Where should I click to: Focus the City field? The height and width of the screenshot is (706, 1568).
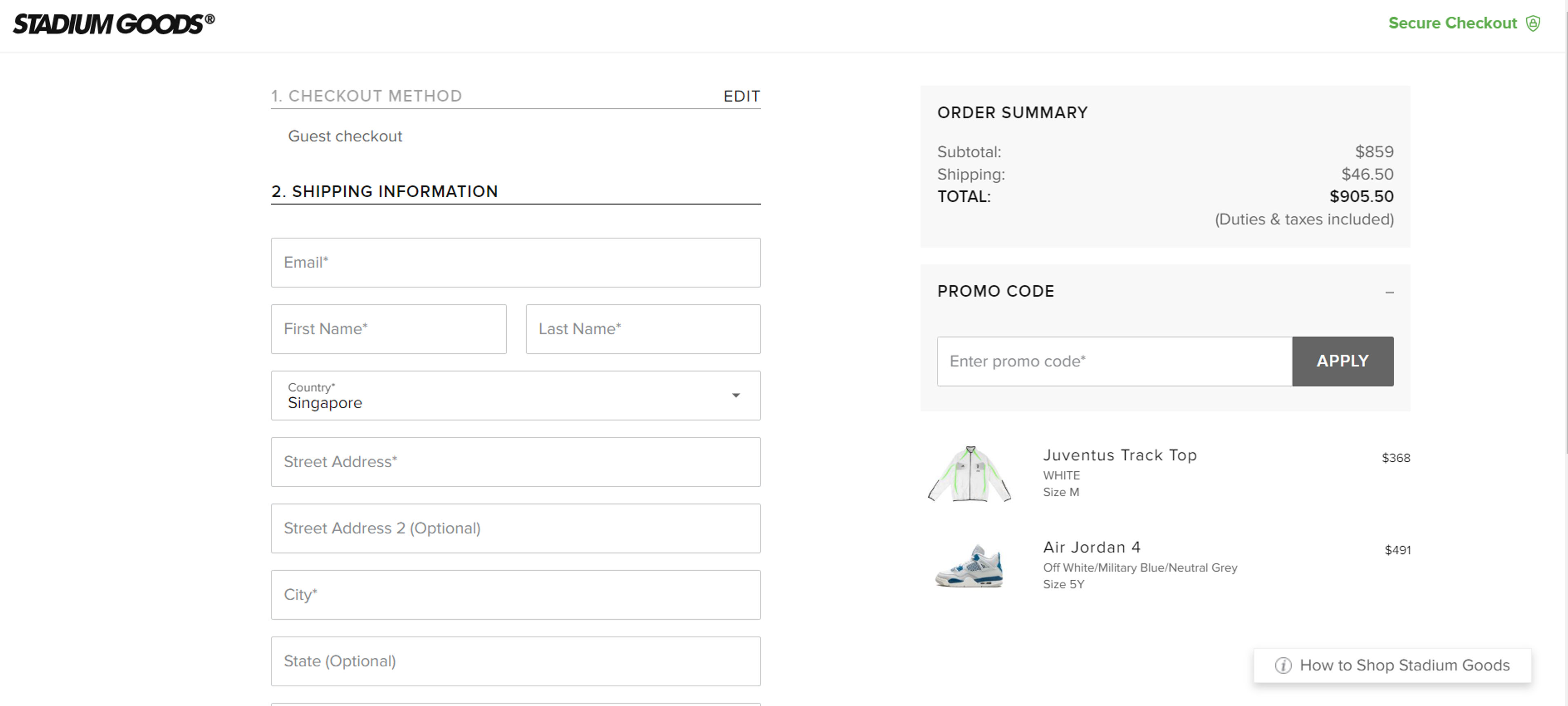point(516,595)
